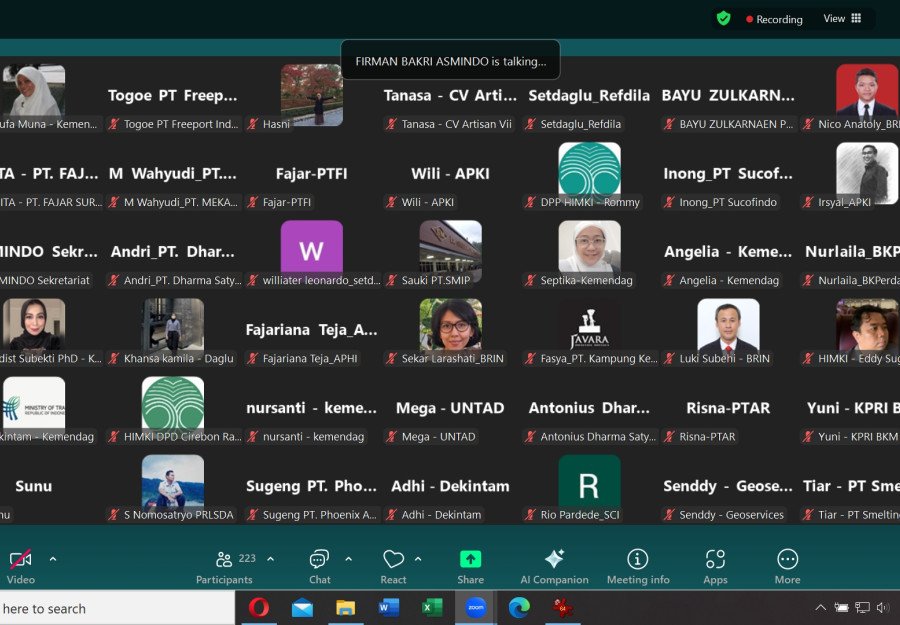Open the Mail app on taskbar
The height and width of the screenshot is (625, 900).
tap(302, 608)
